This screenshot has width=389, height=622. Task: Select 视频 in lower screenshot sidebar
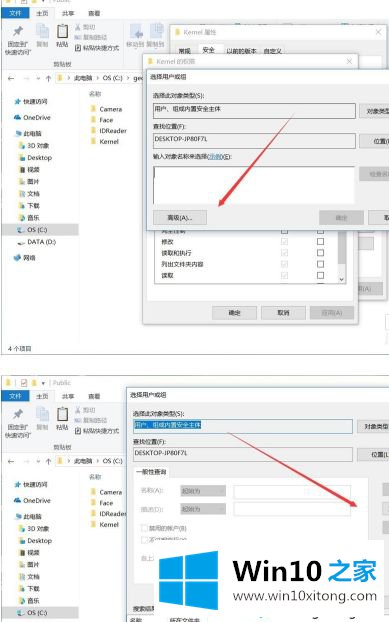point(30,553)
